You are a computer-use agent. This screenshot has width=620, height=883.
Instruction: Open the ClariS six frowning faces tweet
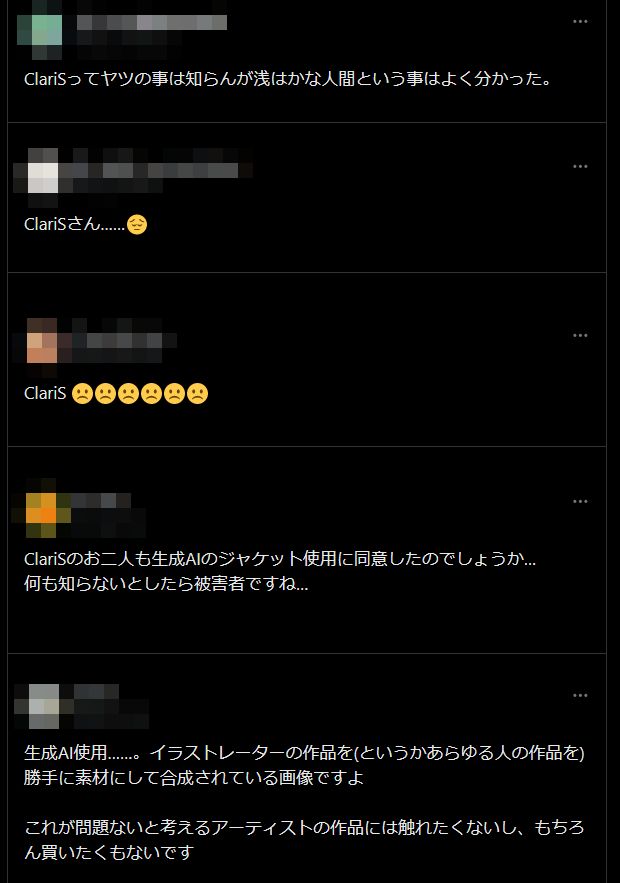coord(116,393)
